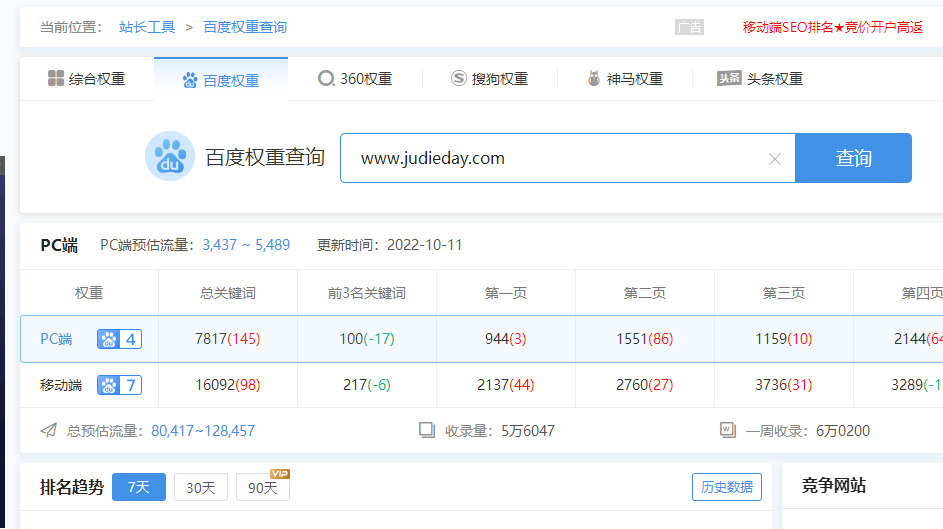Click the 移动端 row label
943x529 pixels.
pyautogui.click(x=61, y=385)
